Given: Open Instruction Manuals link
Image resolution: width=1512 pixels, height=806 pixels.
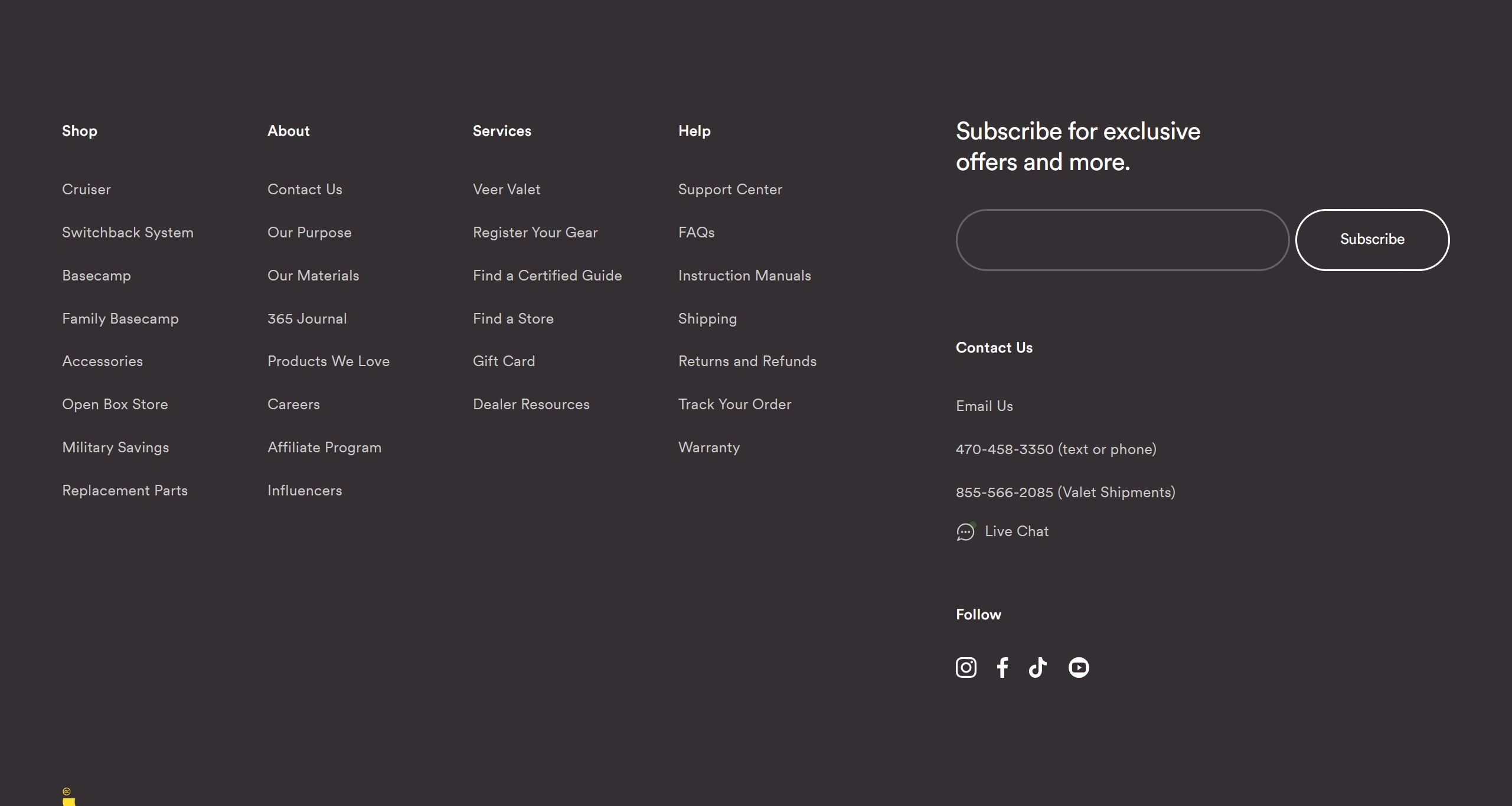Looking at the screenshot, I should pos(744,276).
